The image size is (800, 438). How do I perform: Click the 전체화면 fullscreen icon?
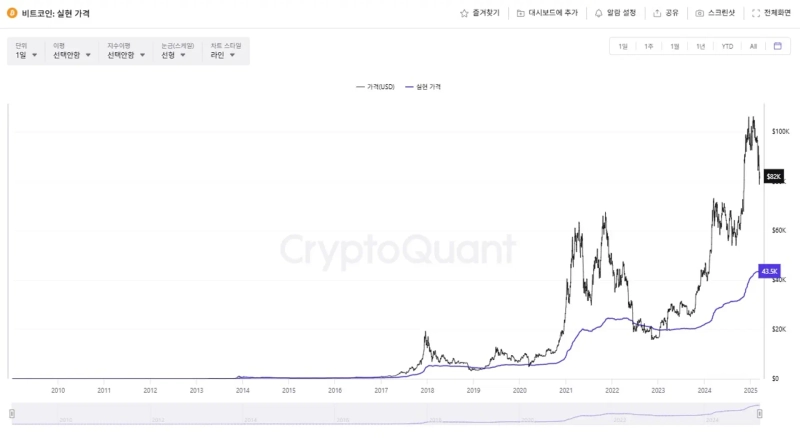coord(756,13)
